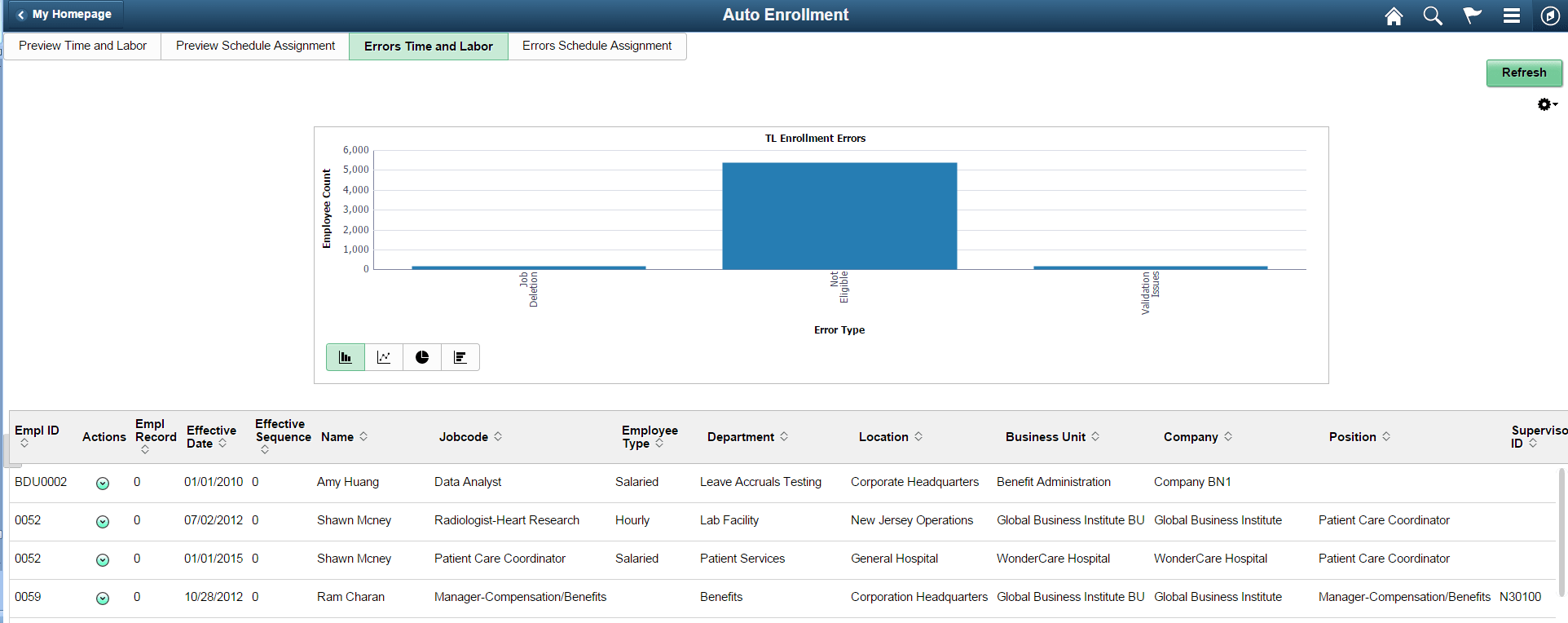Go back to My Homepage

point(64,15)
